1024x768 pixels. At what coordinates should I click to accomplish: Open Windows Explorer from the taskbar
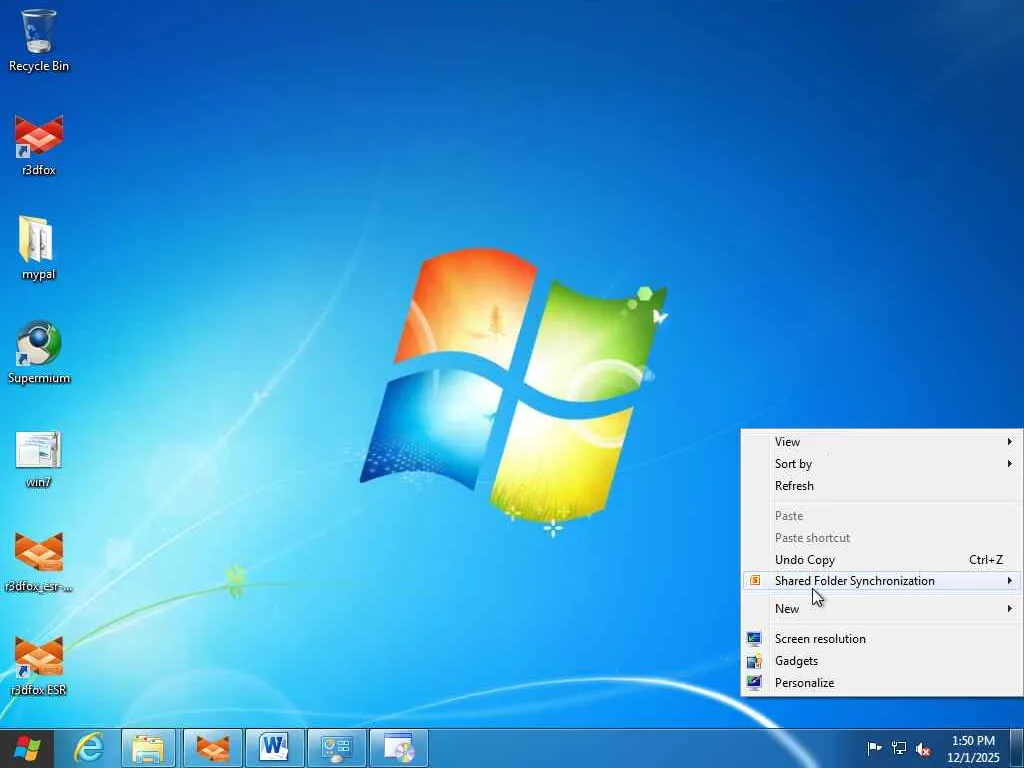pyautogui.click(x=149, y=748)
